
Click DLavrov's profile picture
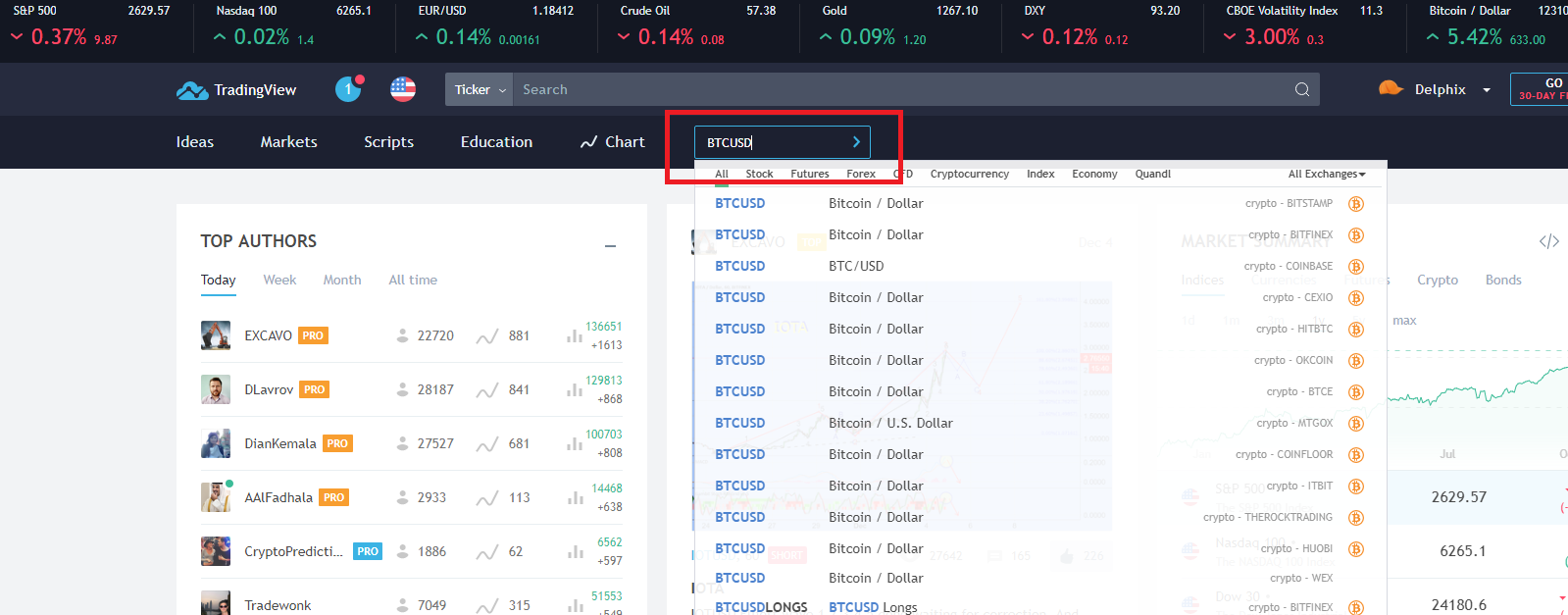(x=216, y=389)
